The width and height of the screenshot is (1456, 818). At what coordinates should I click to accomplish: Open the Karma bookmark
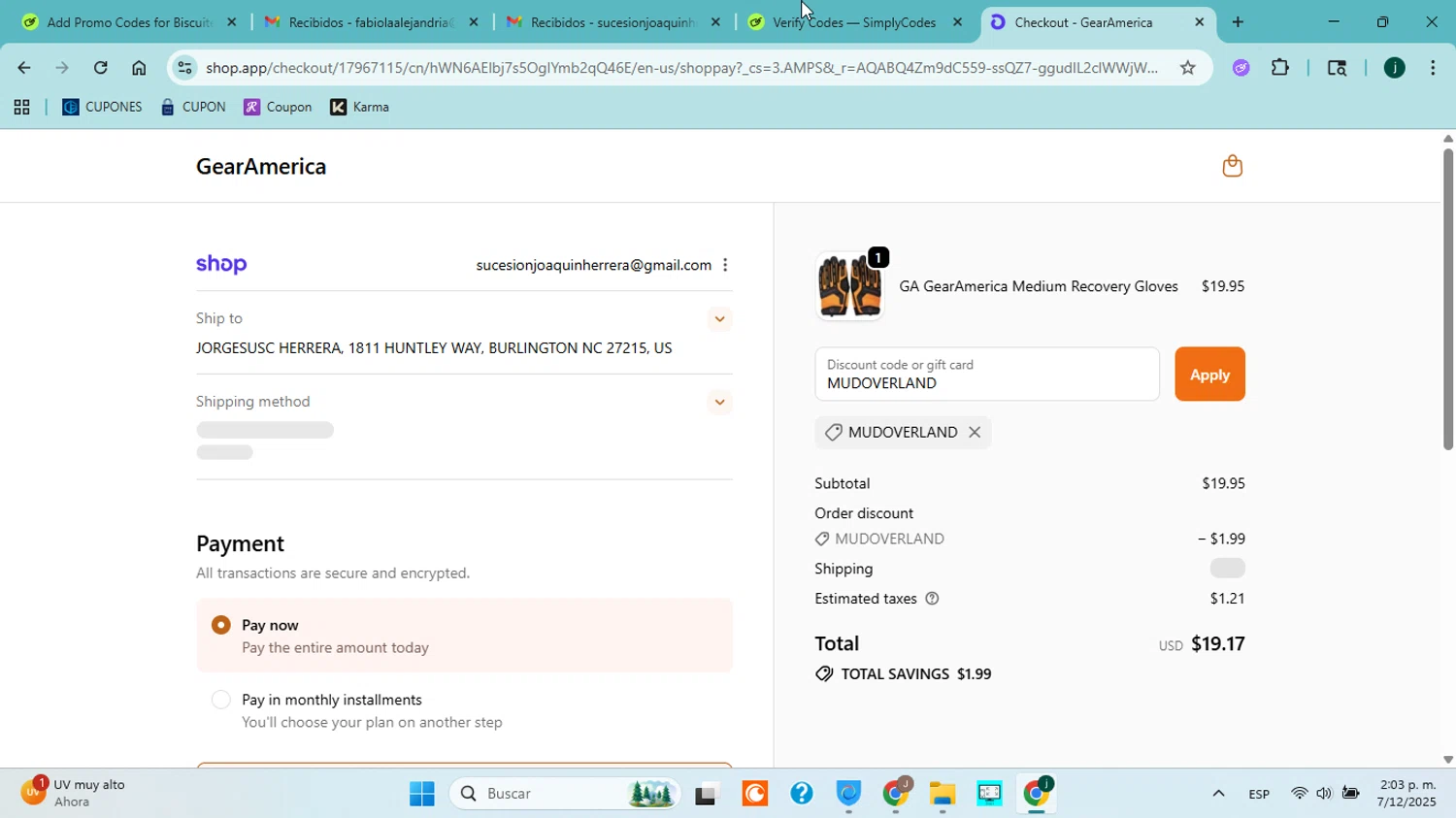pos(360,108)
